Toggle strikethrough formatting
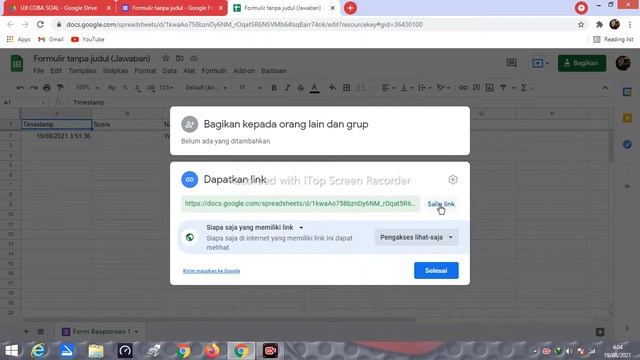Image resolution: width=640 pixels, height=360 pixels. 301,88
